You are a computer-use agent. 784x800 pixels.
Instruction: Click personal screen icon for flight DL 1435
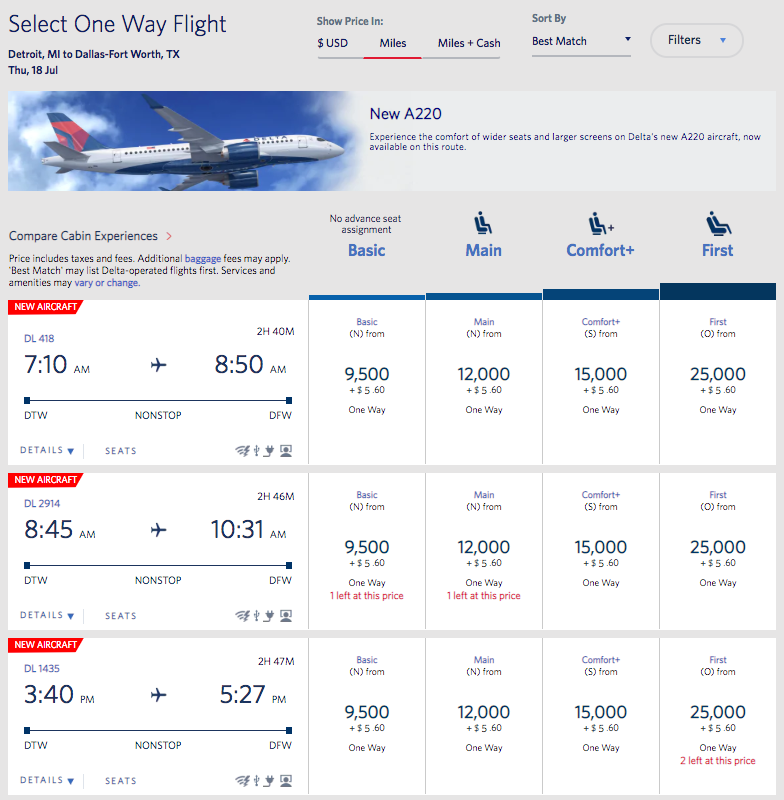click(x=286, y=780)
